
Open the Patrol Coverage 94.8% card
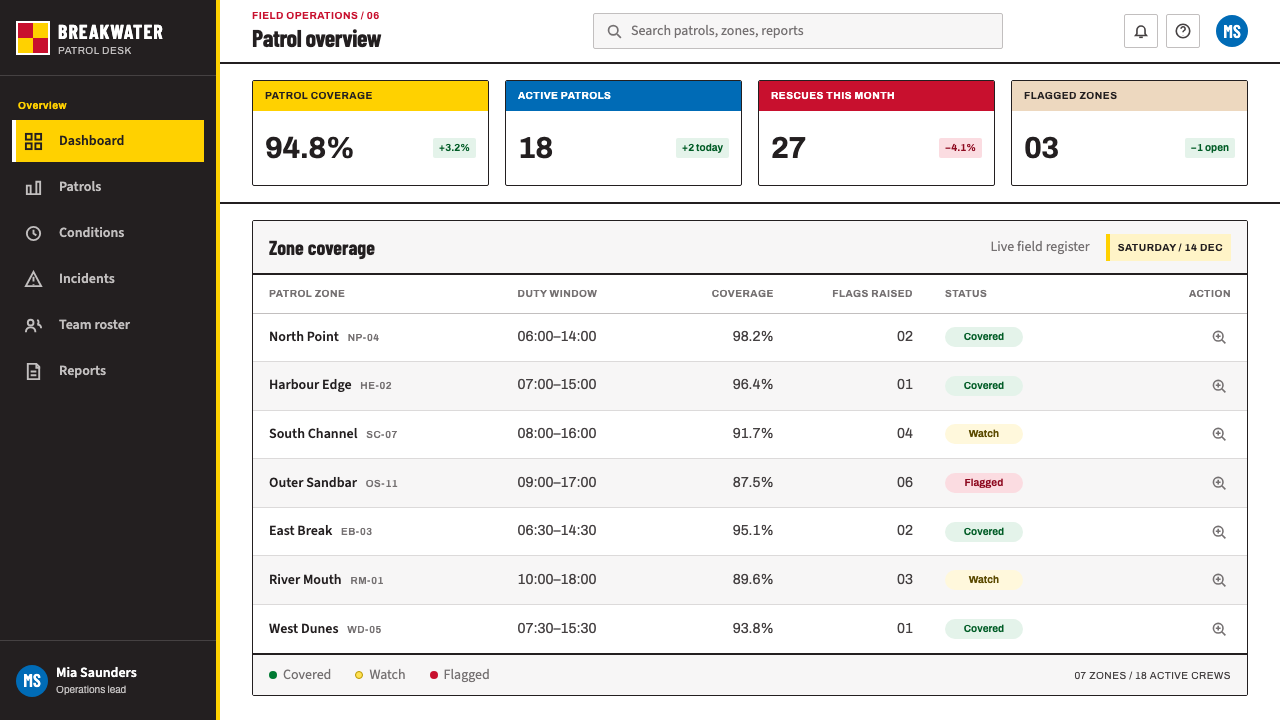point(370,133)
